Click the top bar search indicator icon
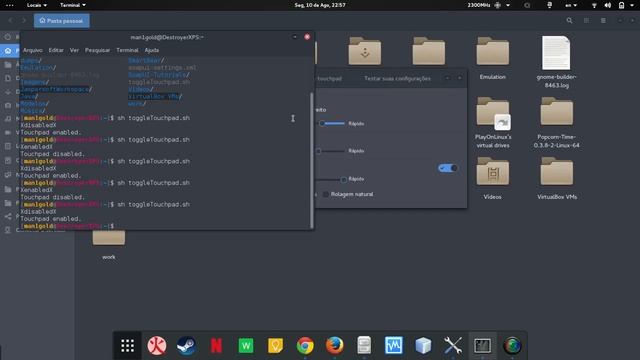Image resolution: width=640 pixels, height=360 pixels. 527,5
